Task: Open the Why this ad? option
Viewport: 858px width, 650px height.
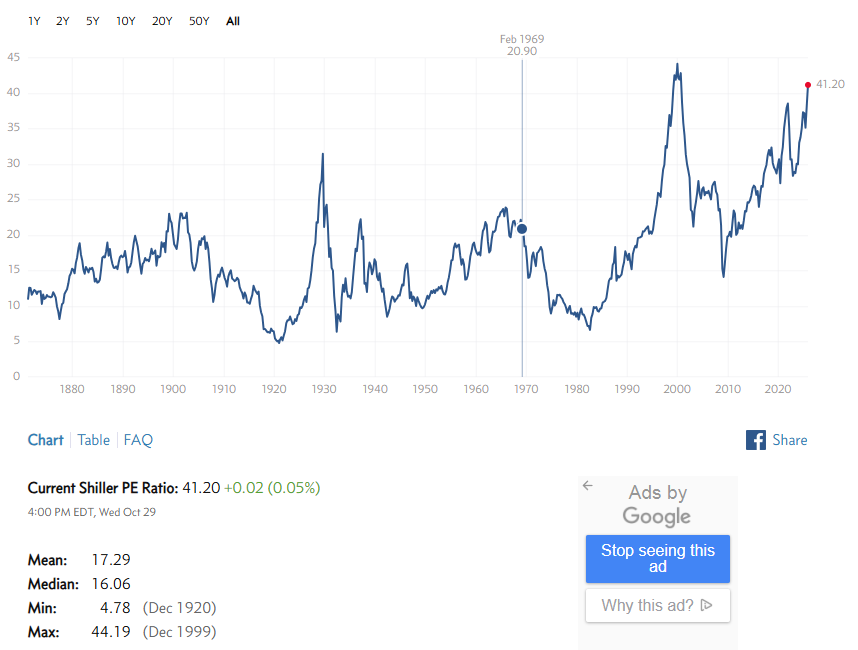Action: click(x=658, y=605)
